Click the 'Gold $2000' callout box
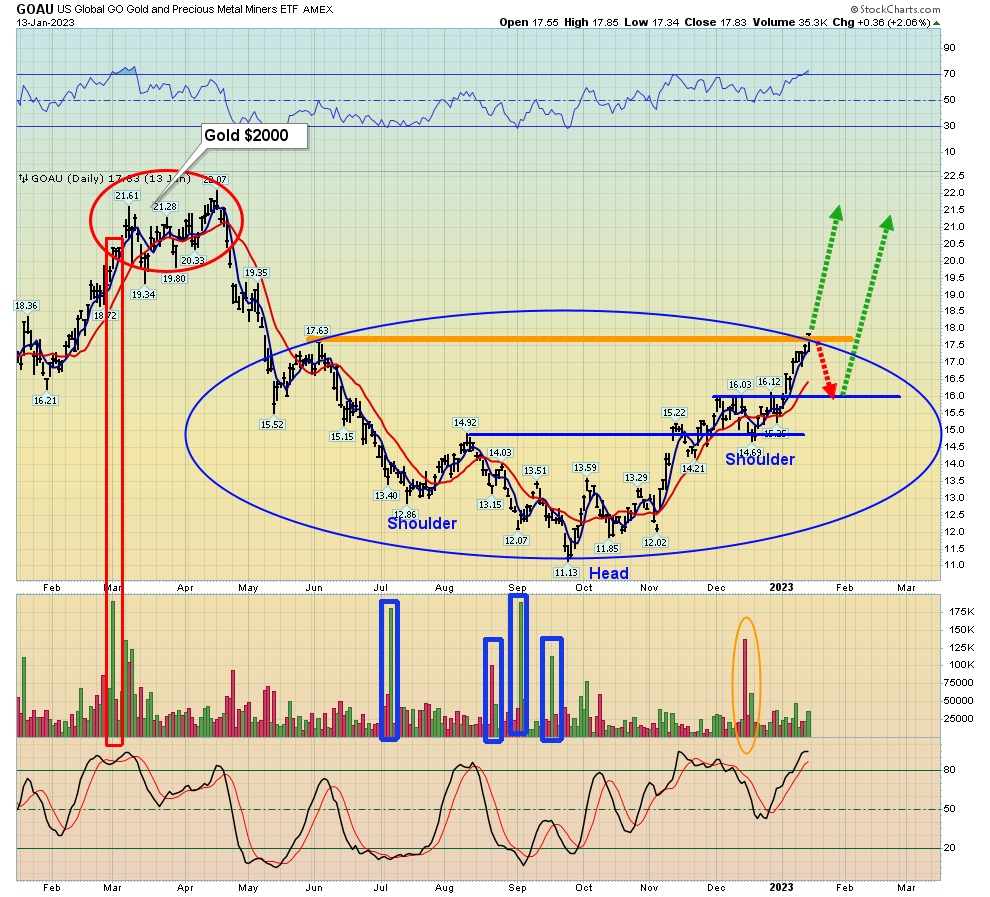This screenshot has height=897, width=990. tap(254, 136)
